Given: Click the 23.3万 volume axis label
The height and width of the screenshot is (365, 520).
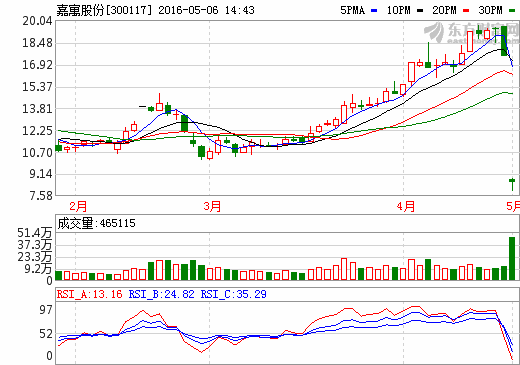Looking at the screenshot, I should coord(35,257).
